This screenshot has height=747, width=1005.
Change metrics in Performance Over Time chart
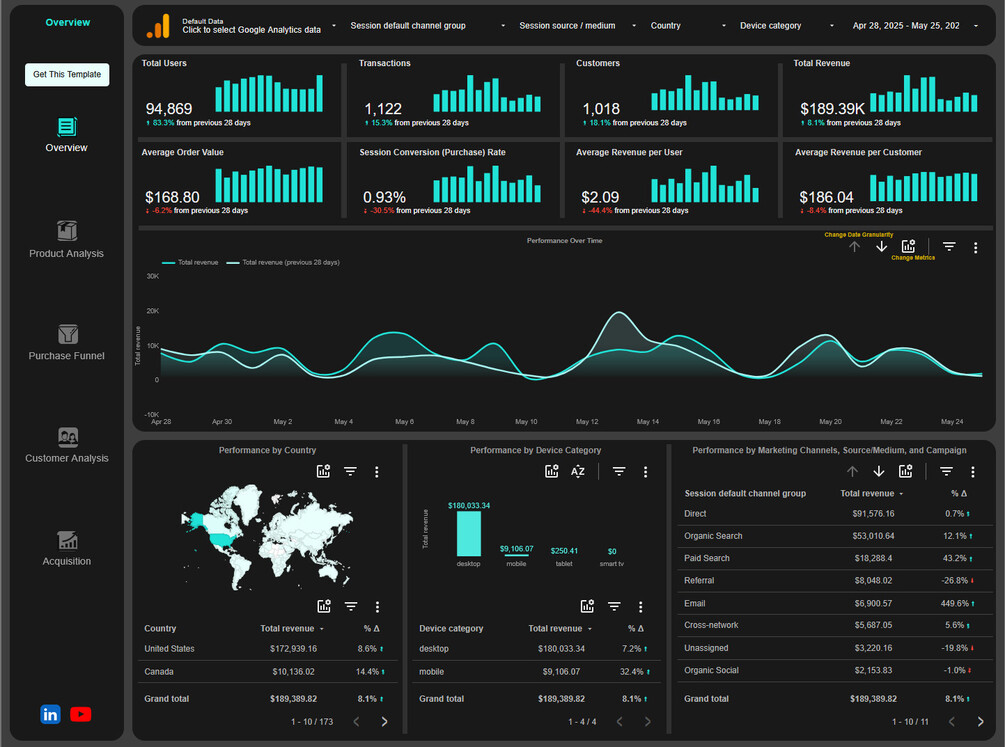(x=908, y=247)
